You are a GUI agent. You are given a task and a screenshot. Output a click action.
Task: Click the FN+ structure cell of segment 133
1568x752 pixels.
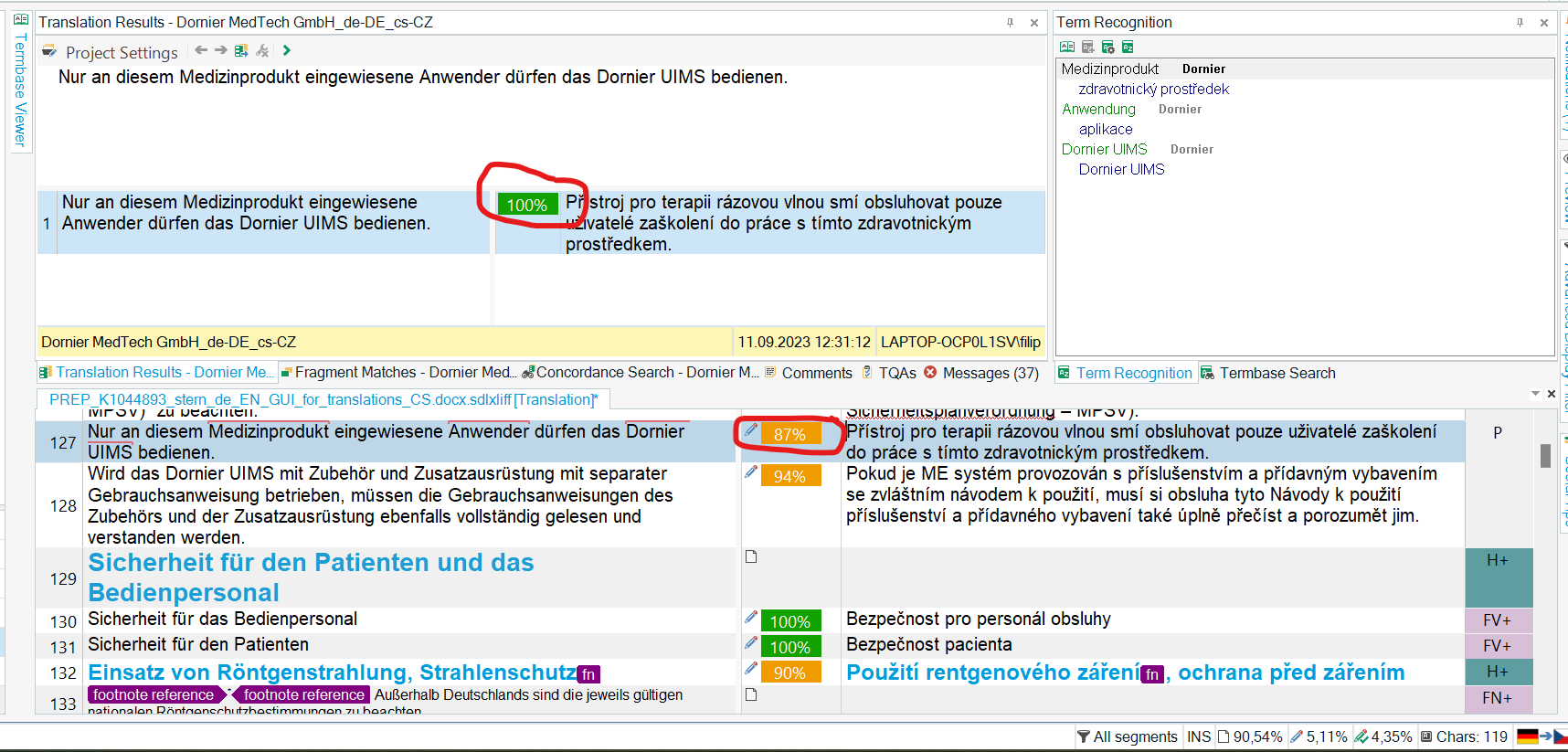1498,698
